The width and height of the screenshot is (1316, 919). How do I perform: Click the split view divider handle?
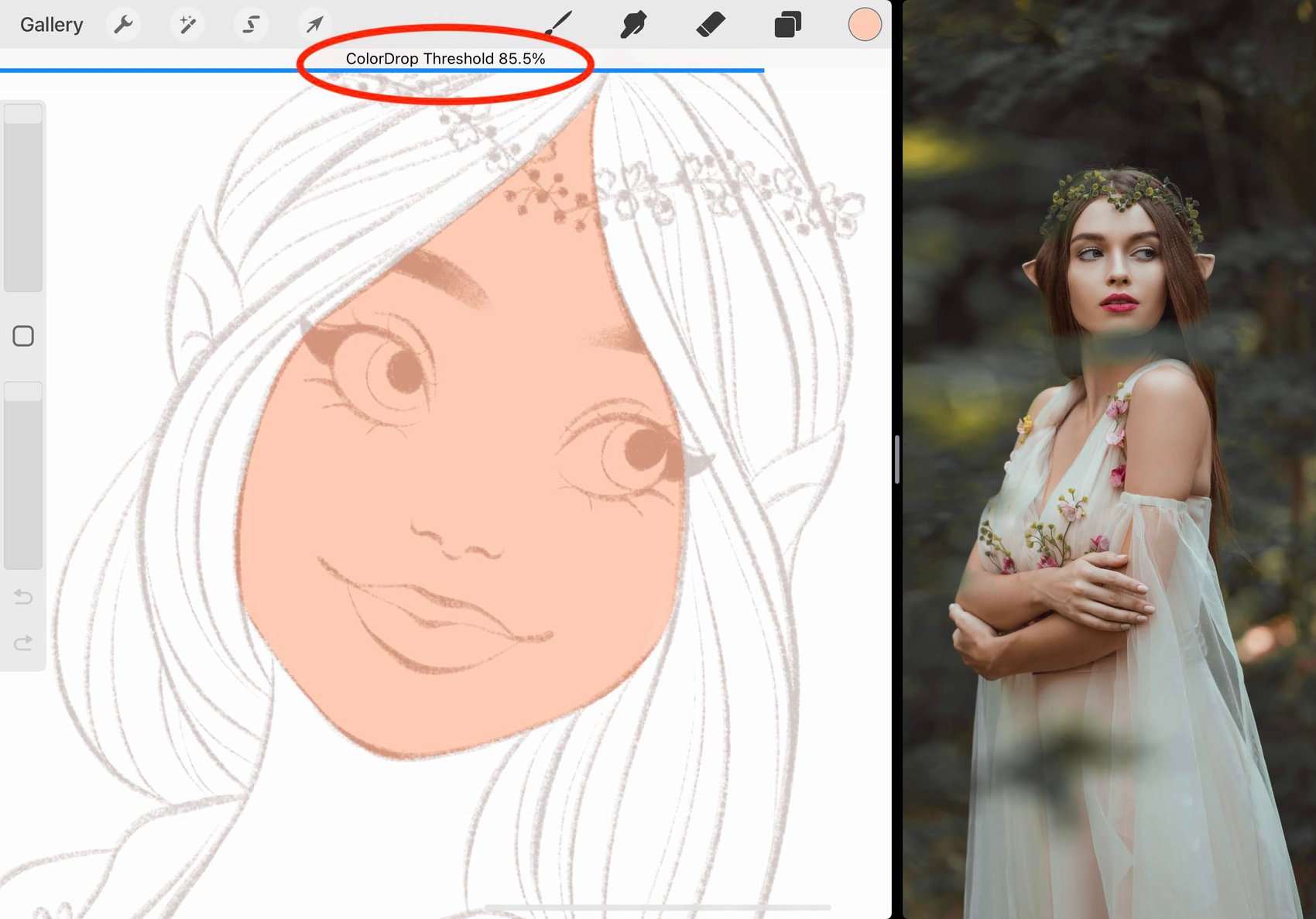click(x=896, y=459)
